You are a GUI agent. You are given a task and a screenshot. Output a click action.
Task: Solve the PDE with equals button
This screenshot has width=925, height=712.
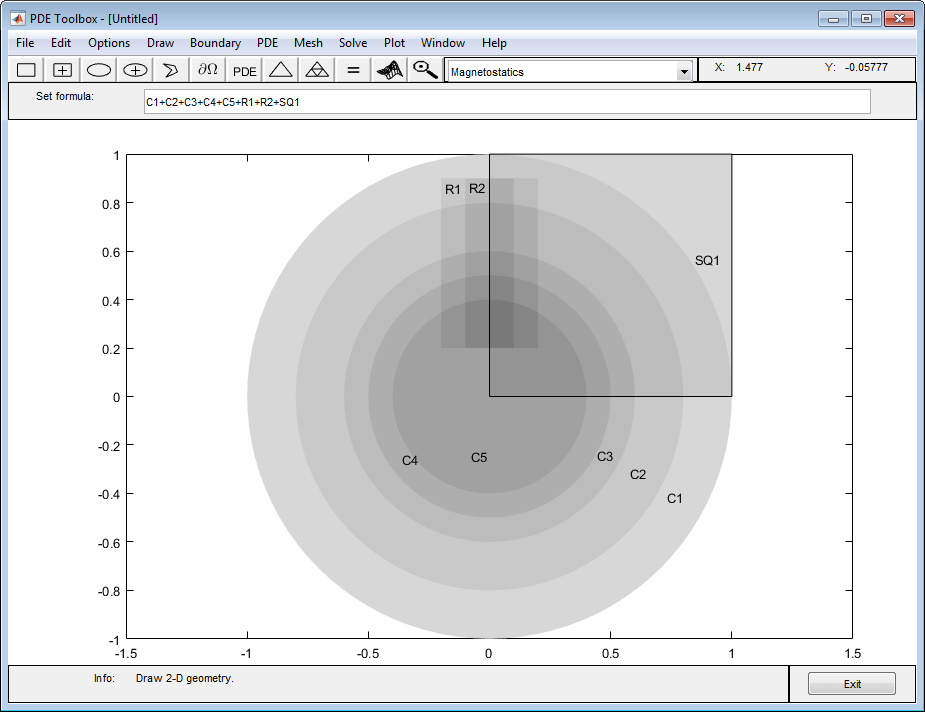353,70
